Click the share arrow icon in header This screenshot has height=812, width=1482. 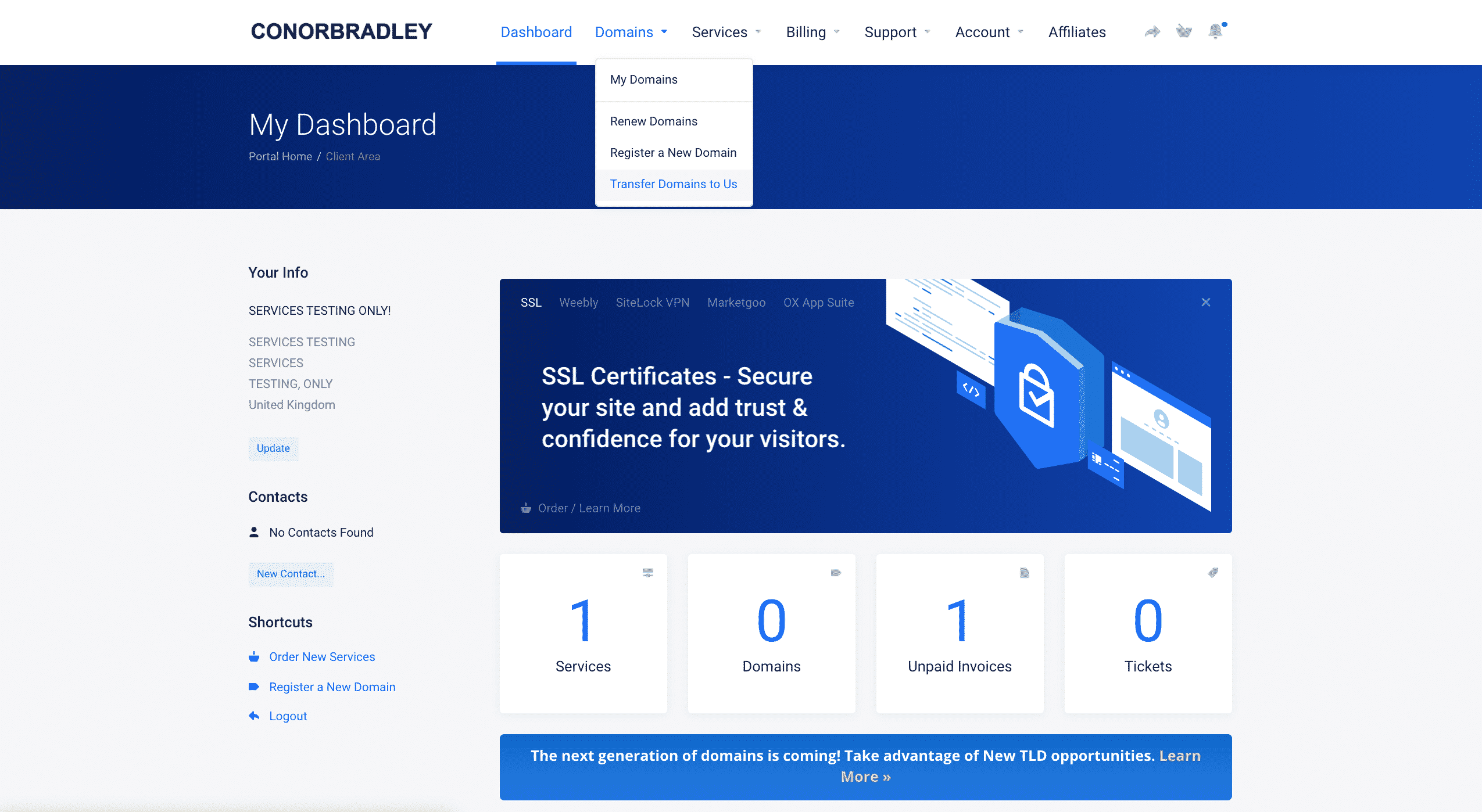click(1152, 31)
